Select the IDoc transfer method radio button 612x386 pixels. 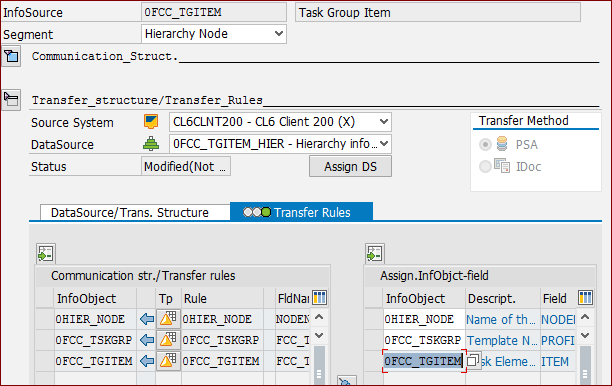(485, 167)
